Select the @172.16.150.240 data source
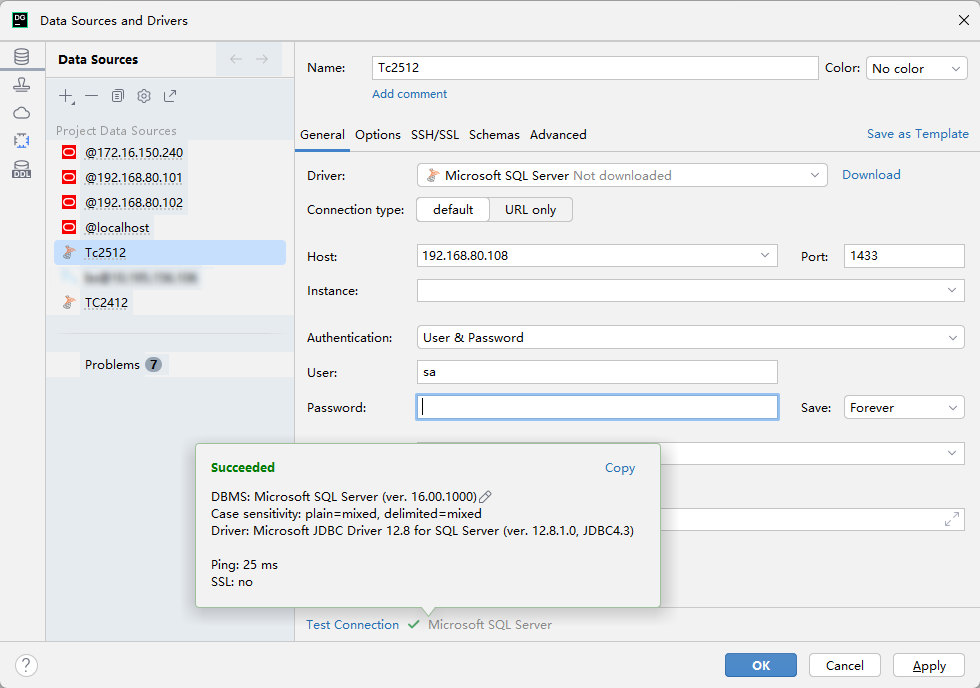 coord(134,152)
